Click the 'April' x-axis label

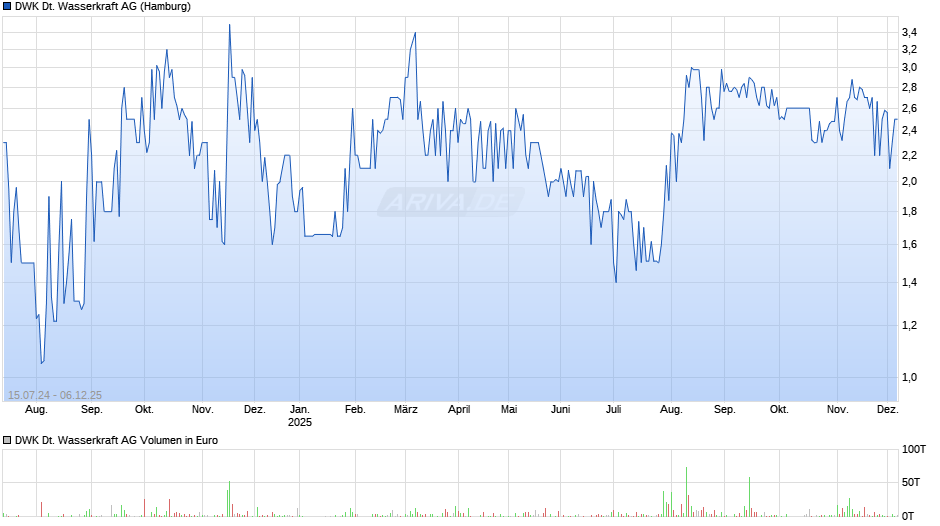coord(459,410)
